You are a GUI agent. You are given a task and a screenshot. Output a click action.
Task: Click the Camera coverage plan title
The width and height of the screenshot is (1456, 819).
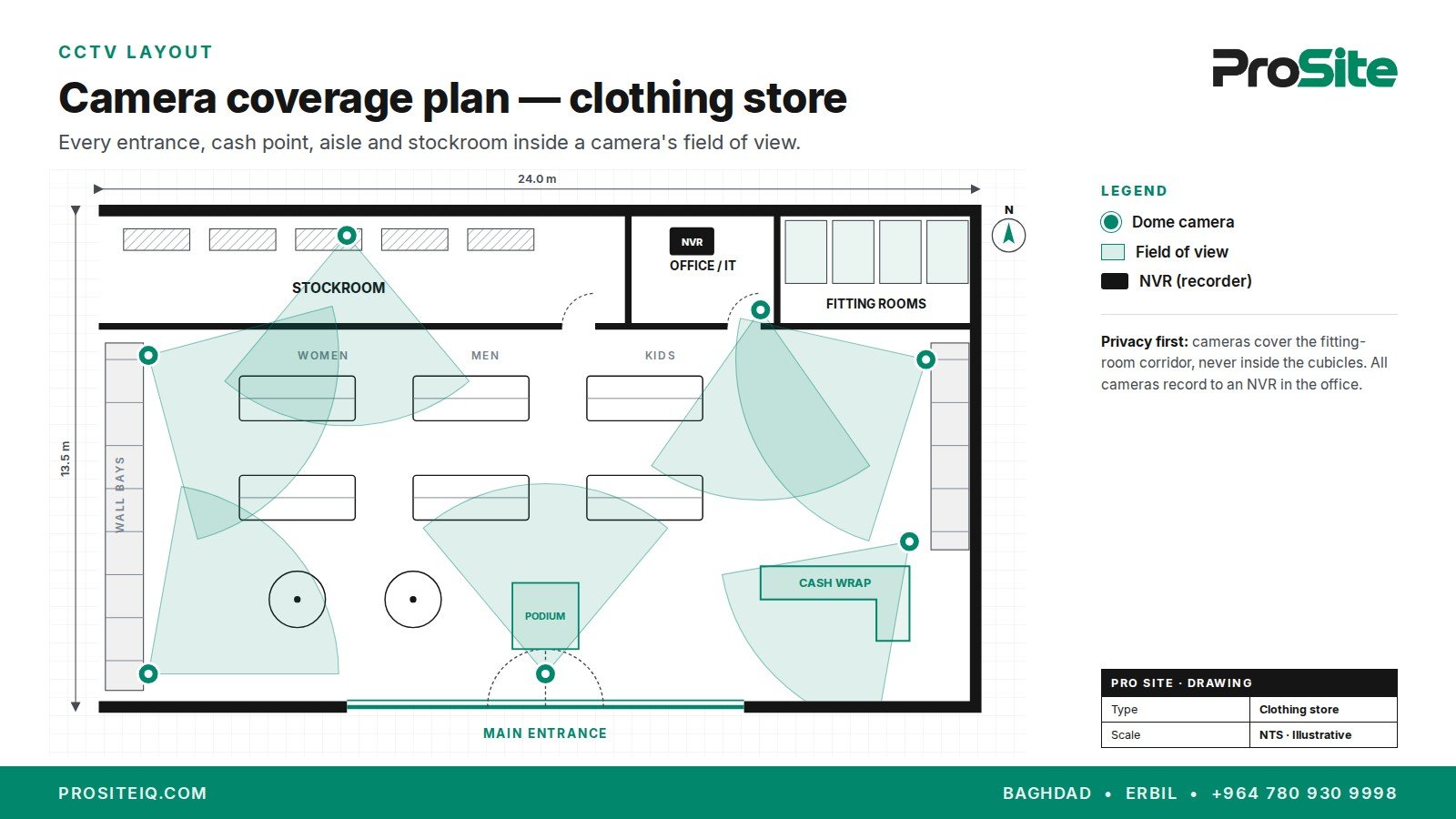click(452, 98)
